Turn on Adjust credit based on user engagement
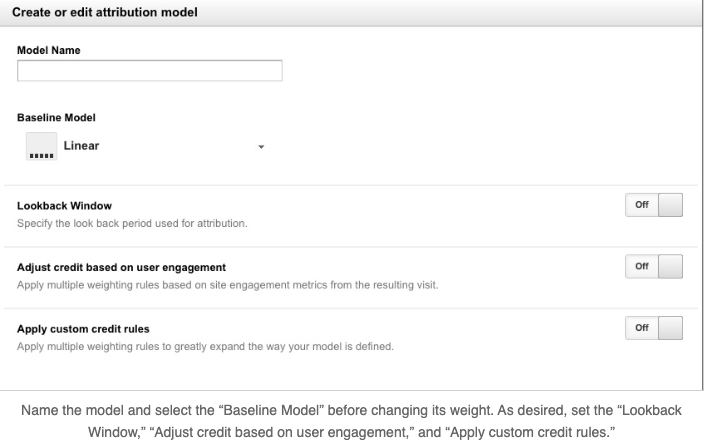705x444 pixels. [654, 266]
